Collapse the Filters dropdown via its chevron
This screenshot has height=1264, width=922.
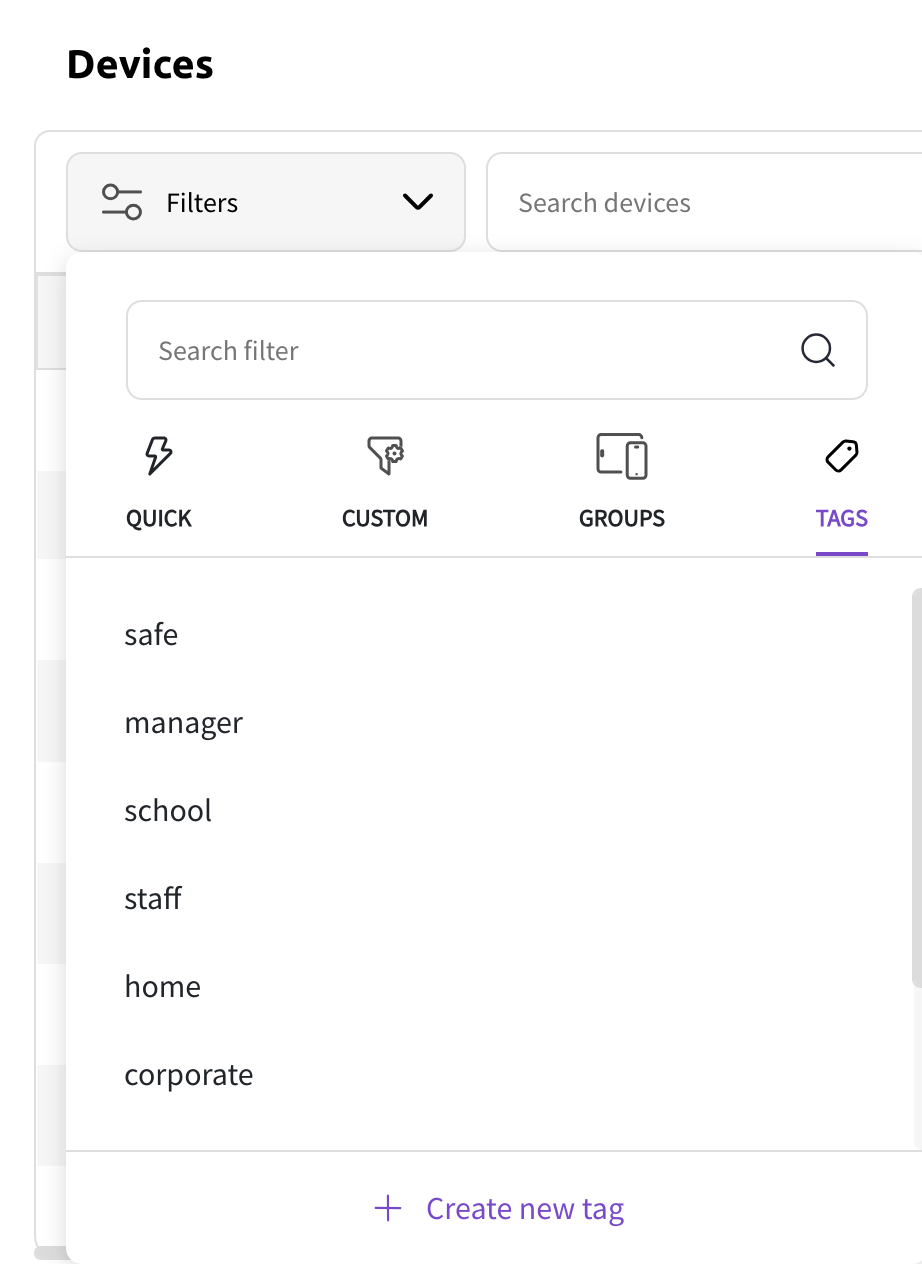[x=417, y=202]
